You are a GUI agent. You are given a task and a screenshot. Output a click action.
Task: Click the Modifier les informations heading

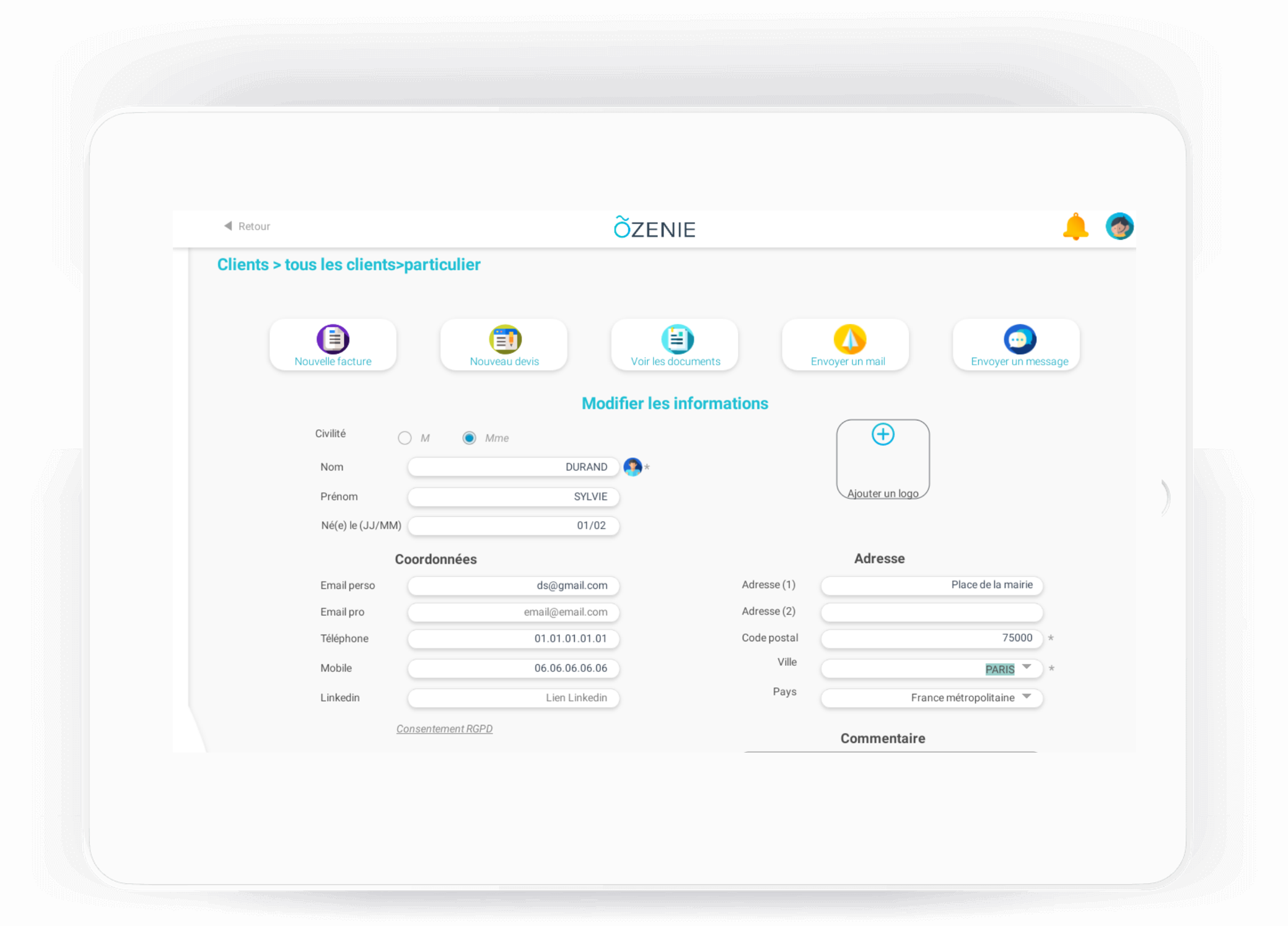675,404
